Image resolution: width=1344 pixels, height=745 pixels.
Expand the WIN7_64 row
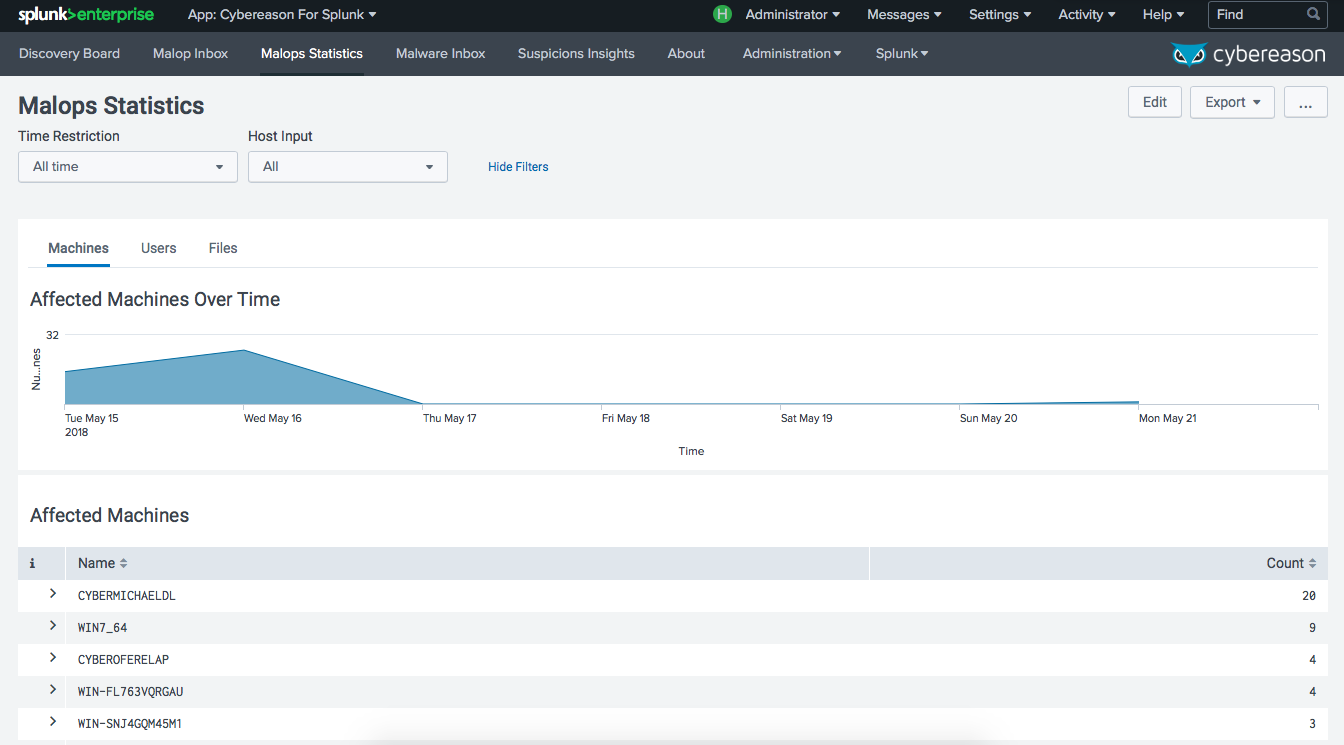pyautogui.click(x=53, y=626)
